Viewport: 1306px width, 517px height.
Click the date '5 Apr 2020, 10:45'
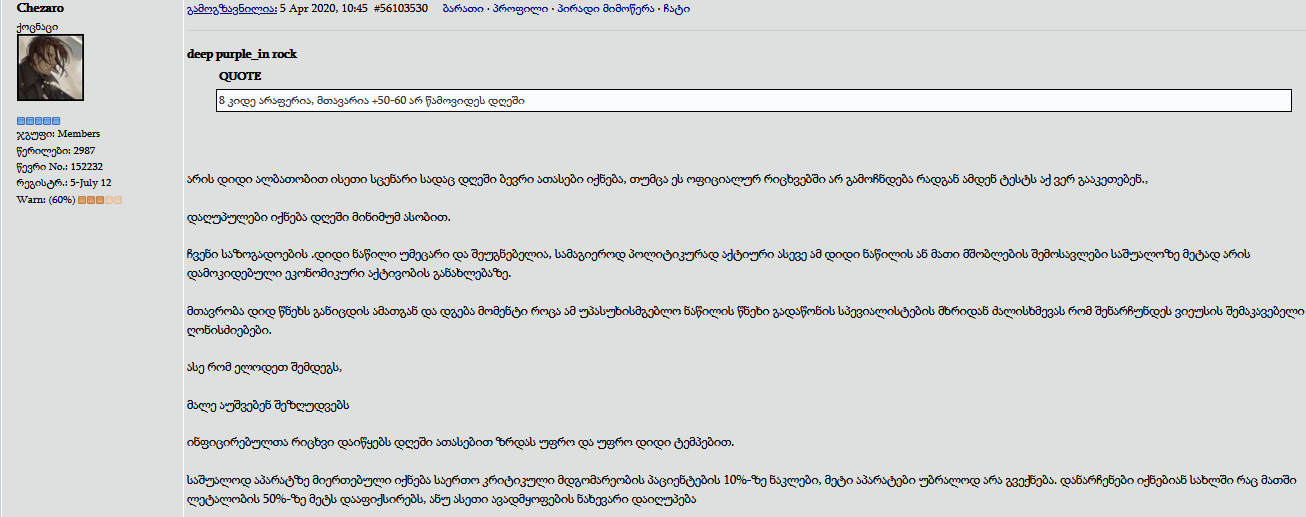324,8
